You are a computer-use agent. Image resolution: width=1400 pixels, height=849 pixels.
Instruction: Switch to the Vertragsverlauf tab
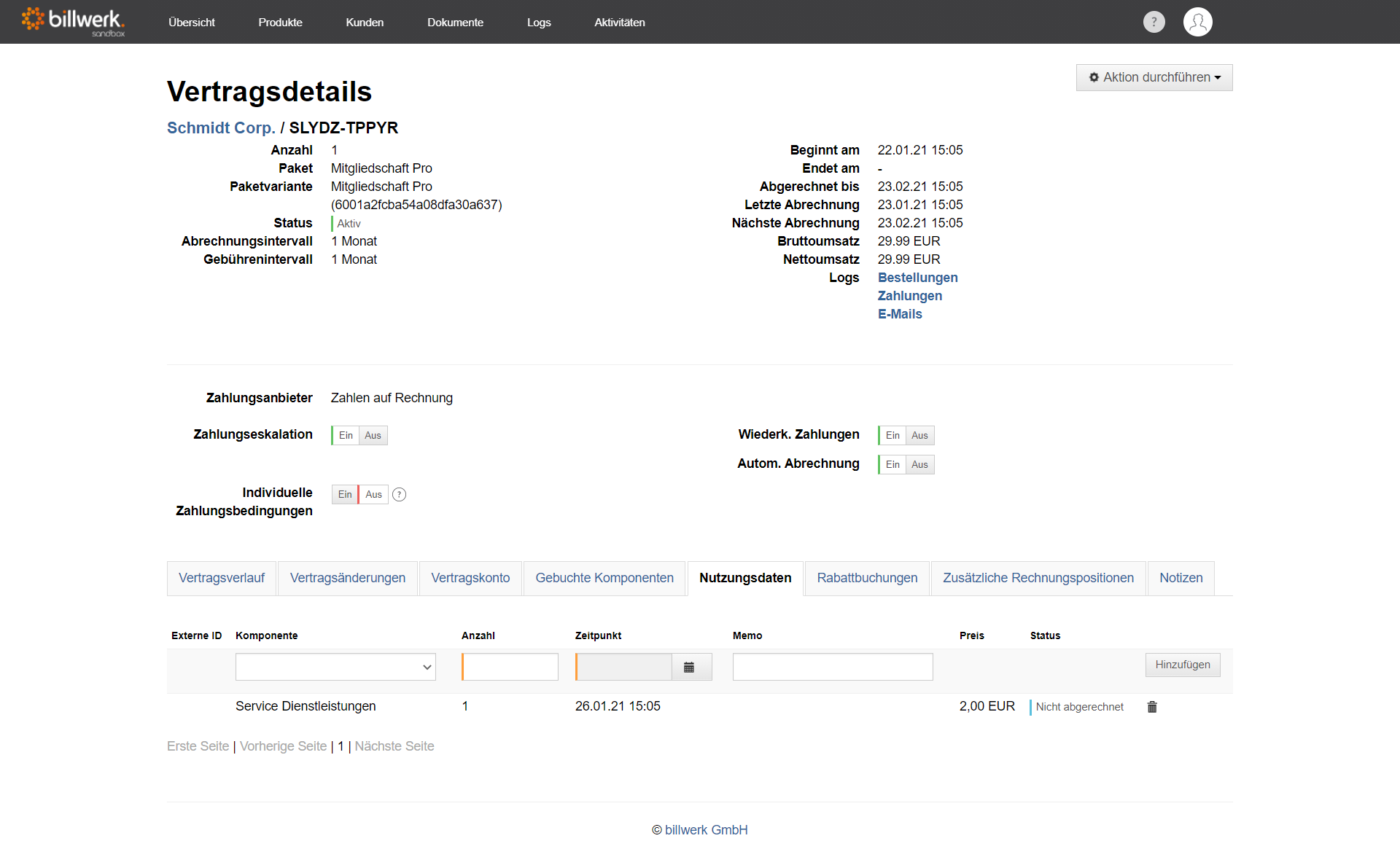coord(222,578)
